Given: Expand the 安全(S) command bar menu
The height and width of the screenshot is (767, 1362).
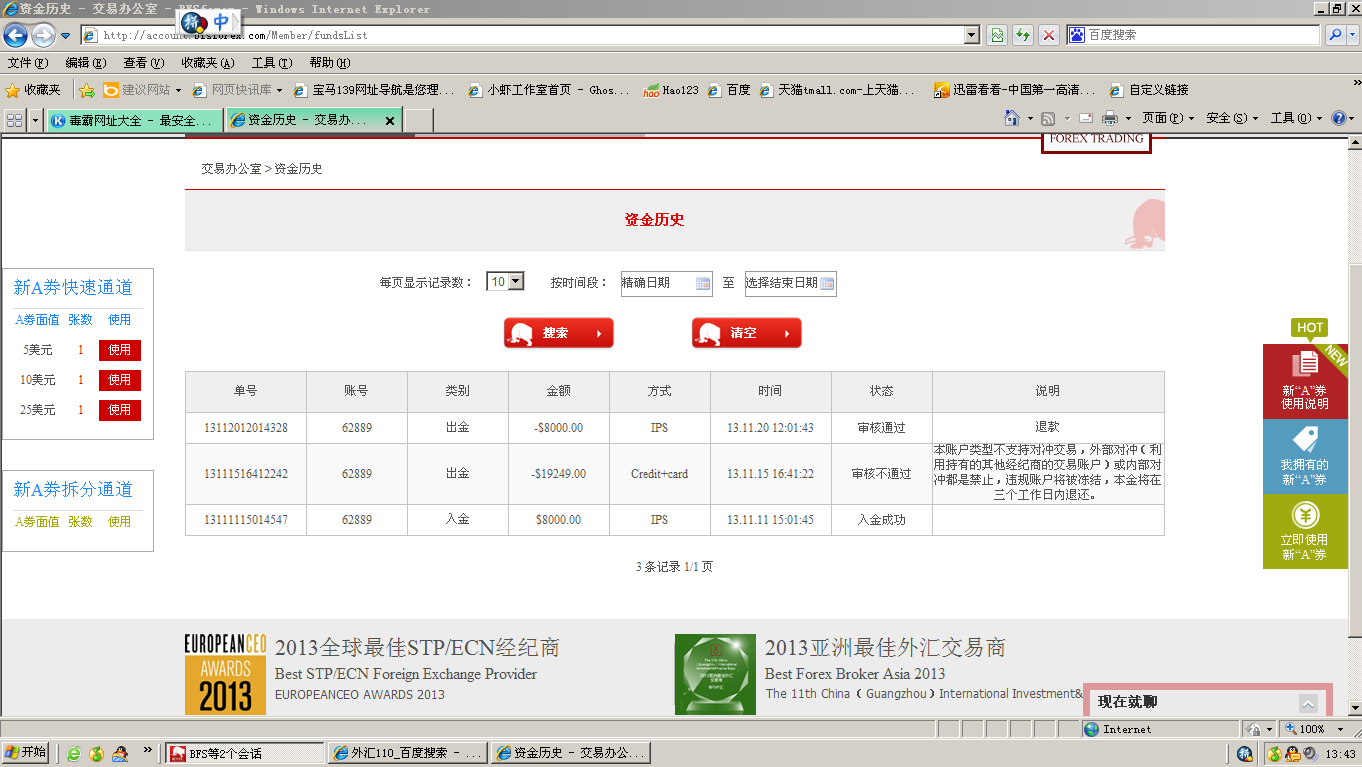Looking at the screenshot, I should [x=1232, y=118].
